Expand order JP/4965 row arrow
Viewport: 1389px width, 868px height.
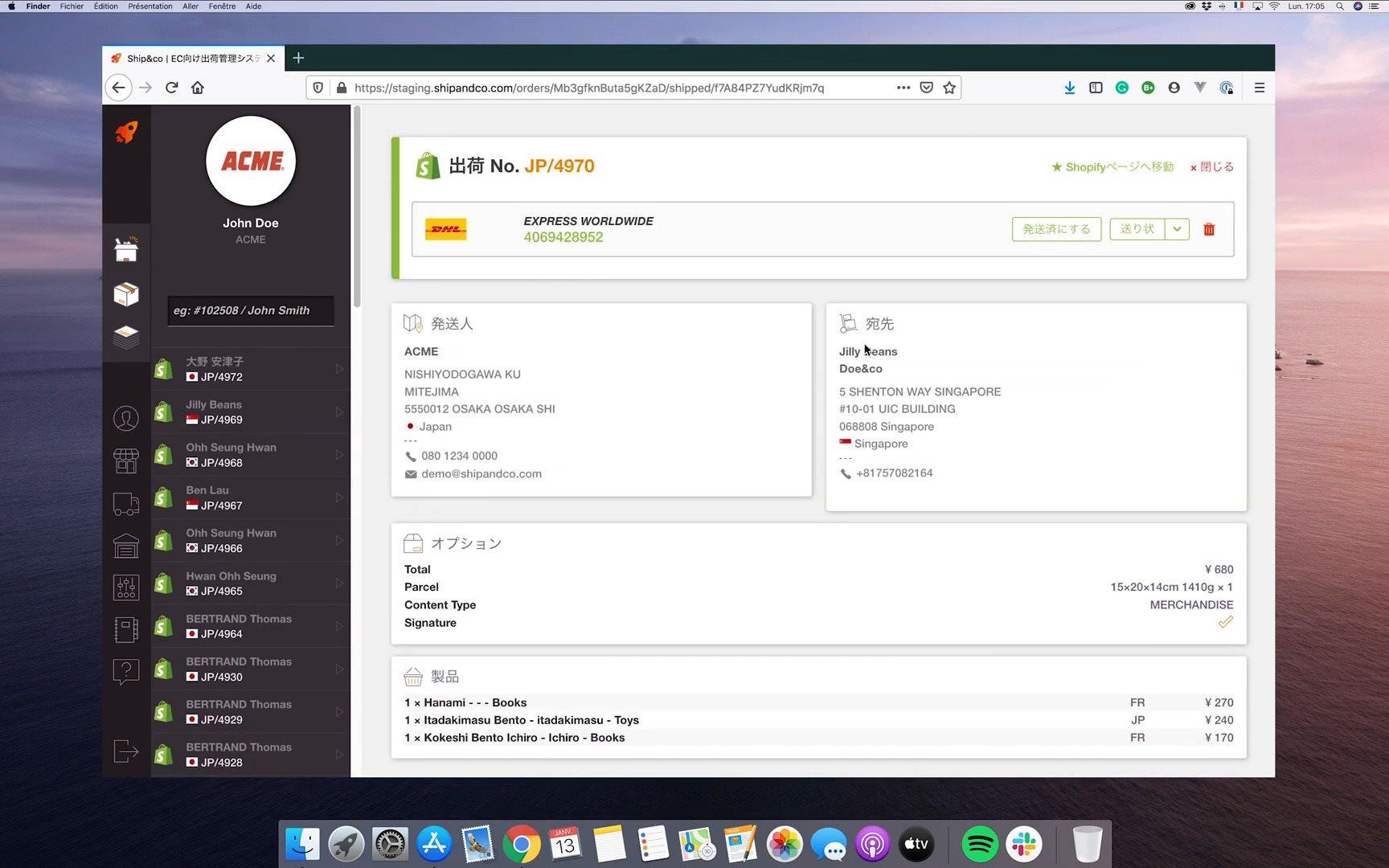coord(339,583)
